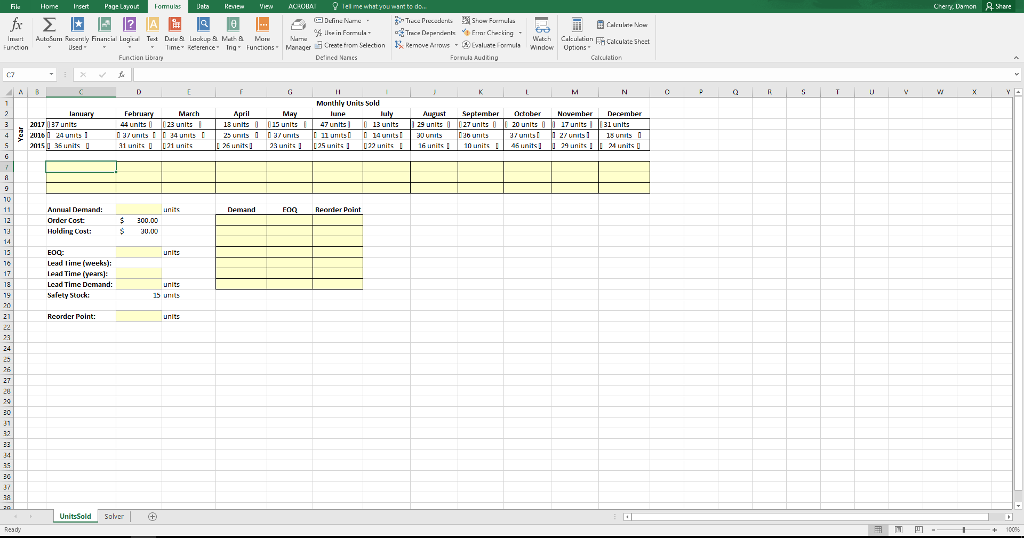Click Calculate Sheet
1024x538 pixels.
click(x=623, y=41)
